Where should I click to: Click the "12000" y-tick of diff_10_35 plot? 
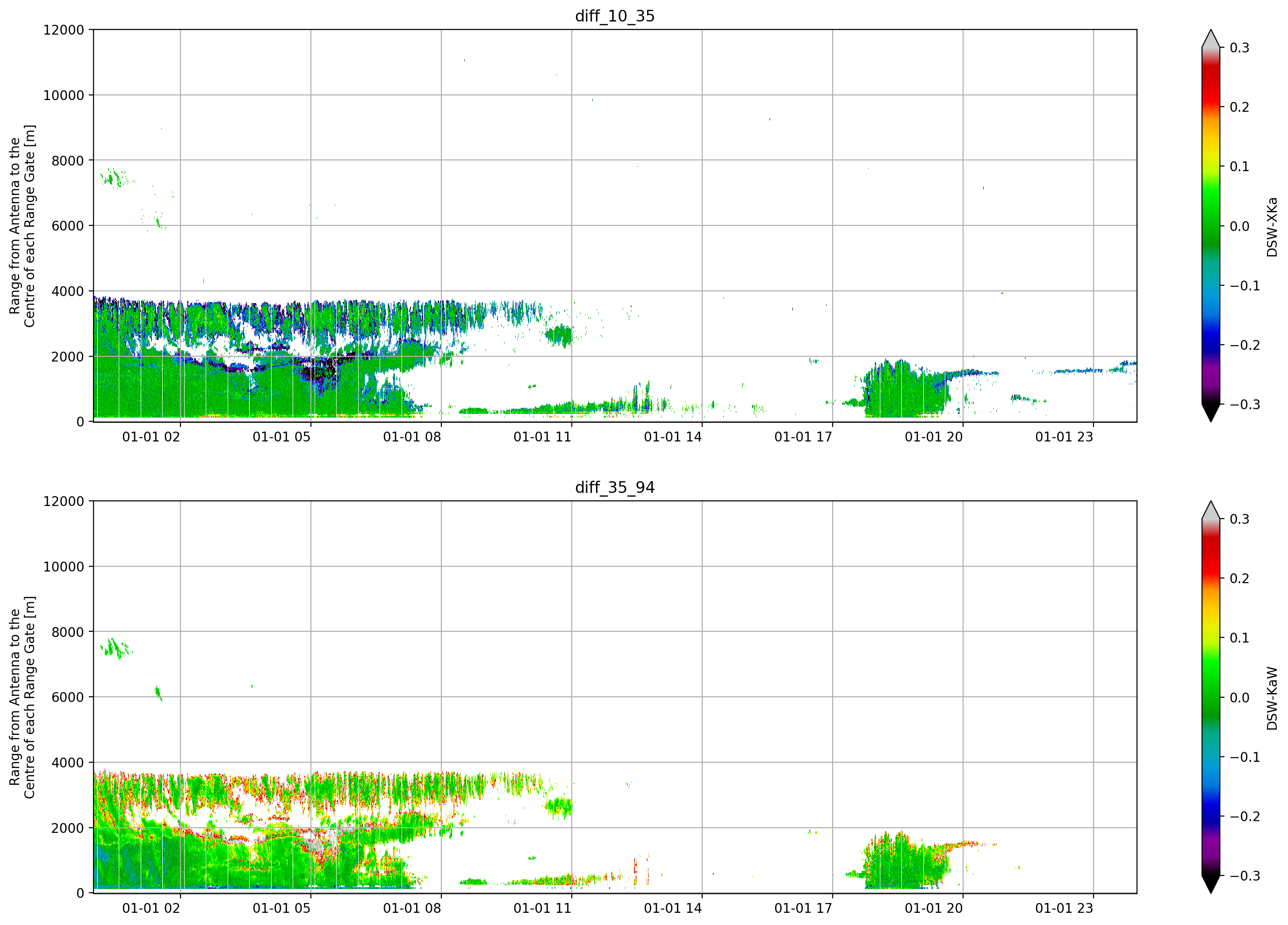(64, 30)
